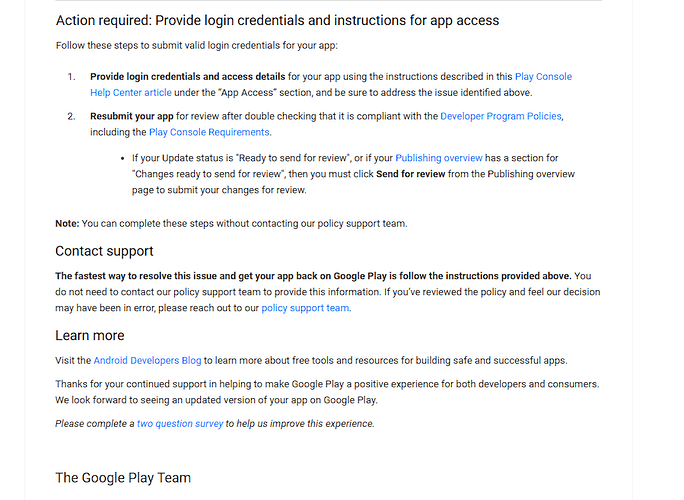Click "The Google Play Team" signature

(x=123, y=478)
